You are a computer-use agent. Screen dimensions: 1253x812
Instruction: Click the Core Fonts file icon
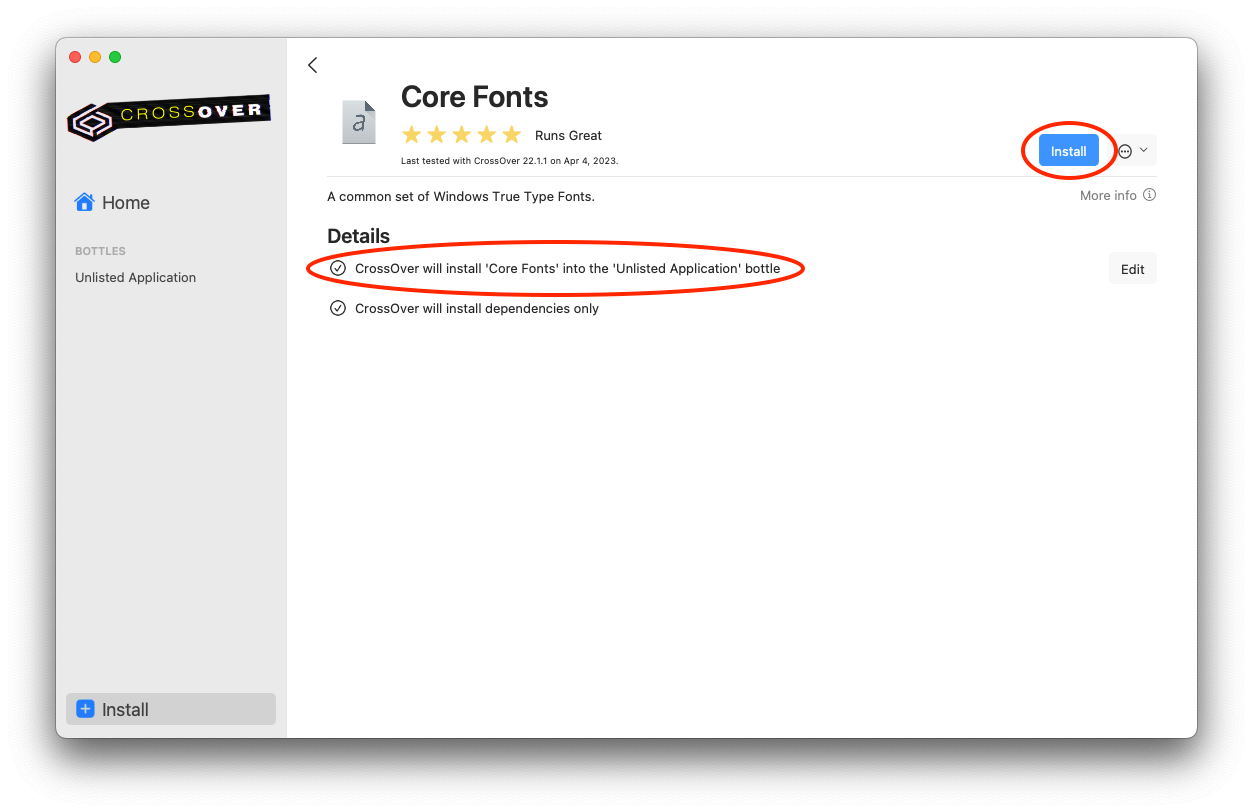(x=359, y=122)
